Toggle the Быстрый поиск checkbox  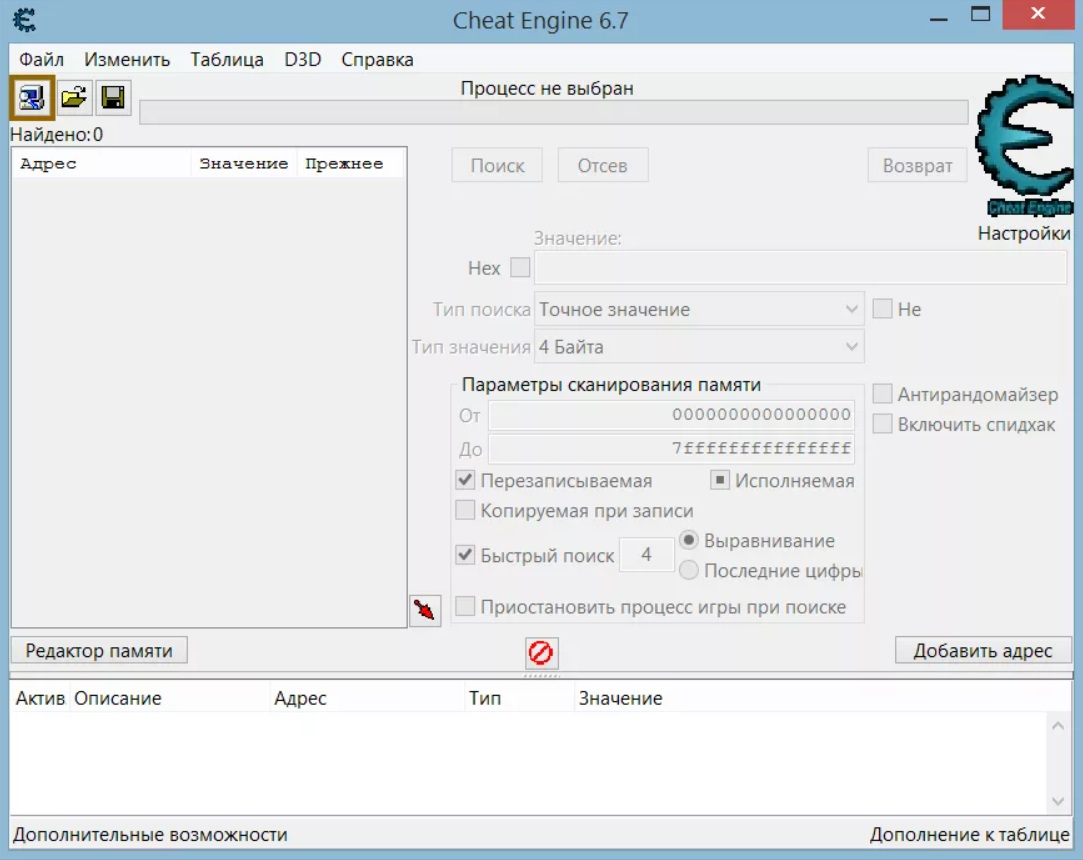[x=466, y=555]
